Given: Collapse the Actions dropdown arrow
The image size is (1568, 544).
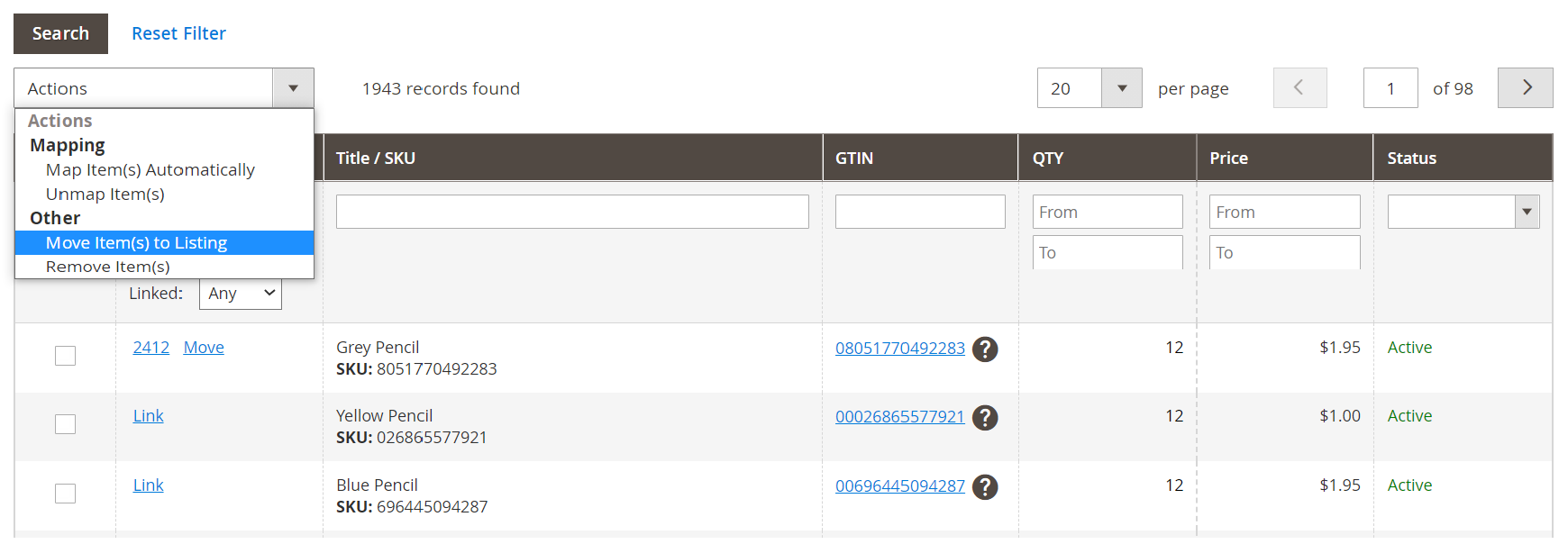Looking at the screenshot, I should click(293, 88).
